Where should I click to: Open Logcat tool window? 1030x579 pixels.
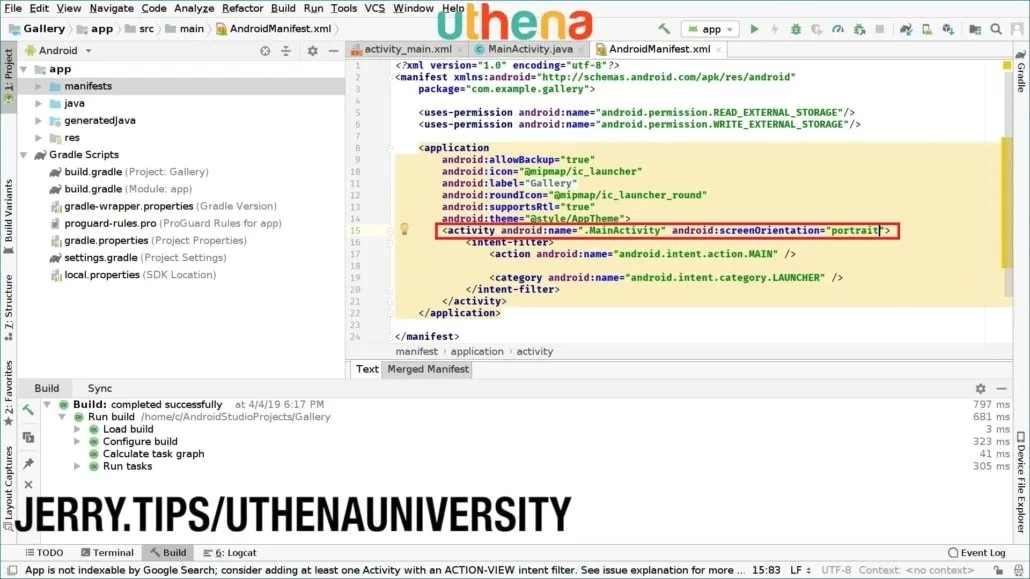click(x=230, y=553)
